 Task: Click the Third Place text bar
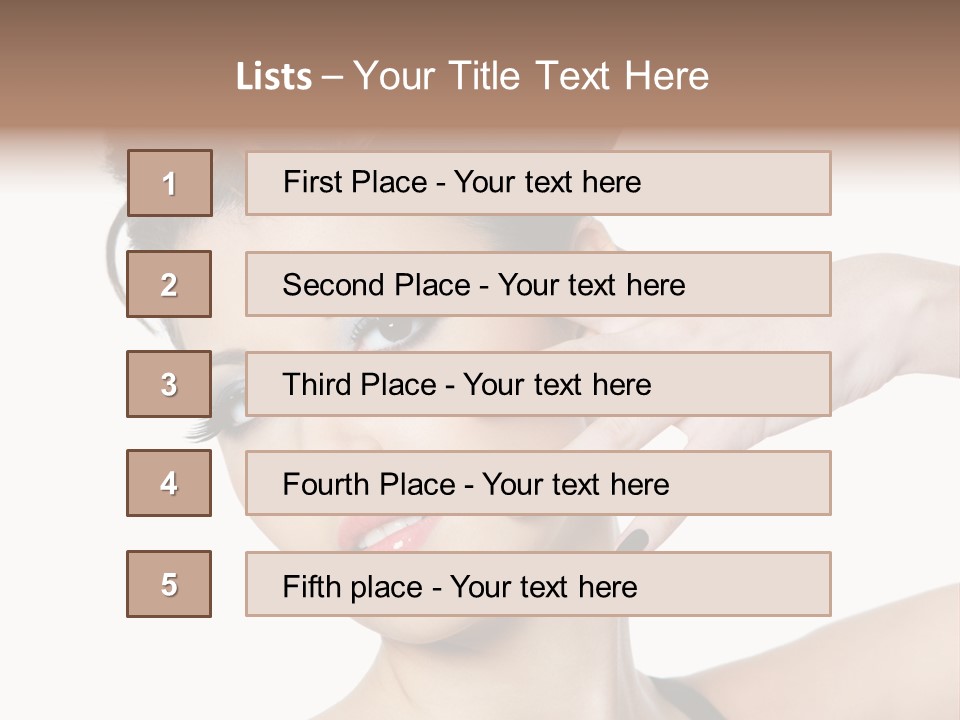[x=538, y=384]
